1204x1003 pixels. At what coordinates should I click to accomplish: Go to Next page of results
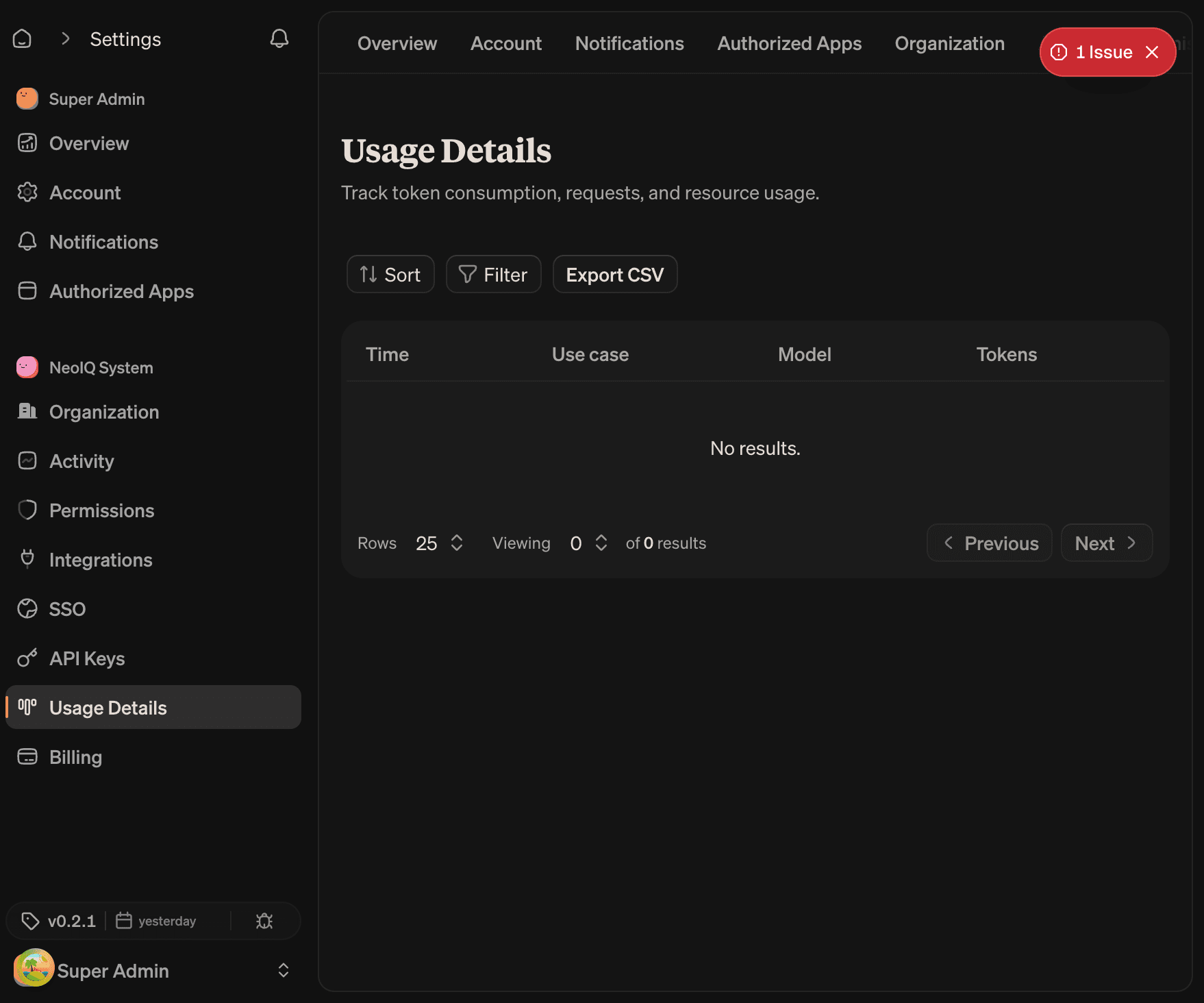point(1107,543)
